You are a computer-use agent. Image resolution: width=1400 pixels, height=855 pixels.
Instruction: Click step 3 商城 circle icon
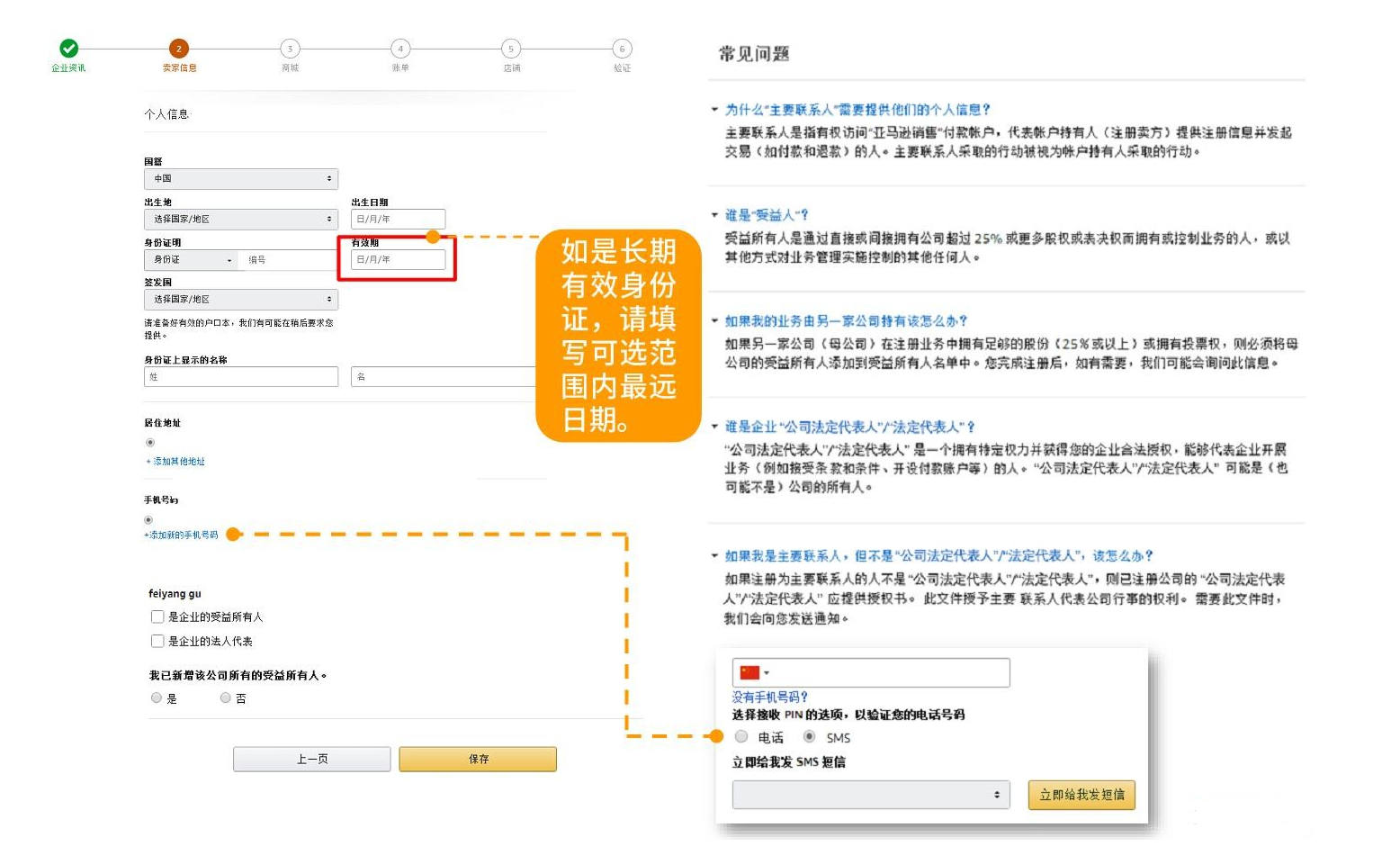click(x=290, y=49)
